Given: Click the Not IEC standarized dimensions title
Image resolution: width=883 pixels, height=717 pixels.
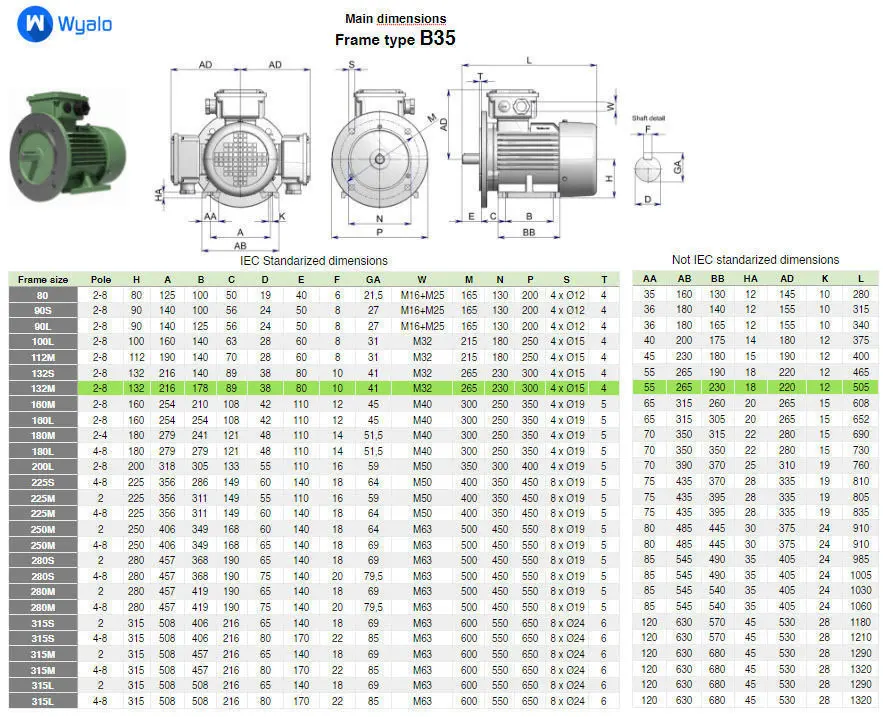Looking at the screenshot, I should tap(755, 260).
